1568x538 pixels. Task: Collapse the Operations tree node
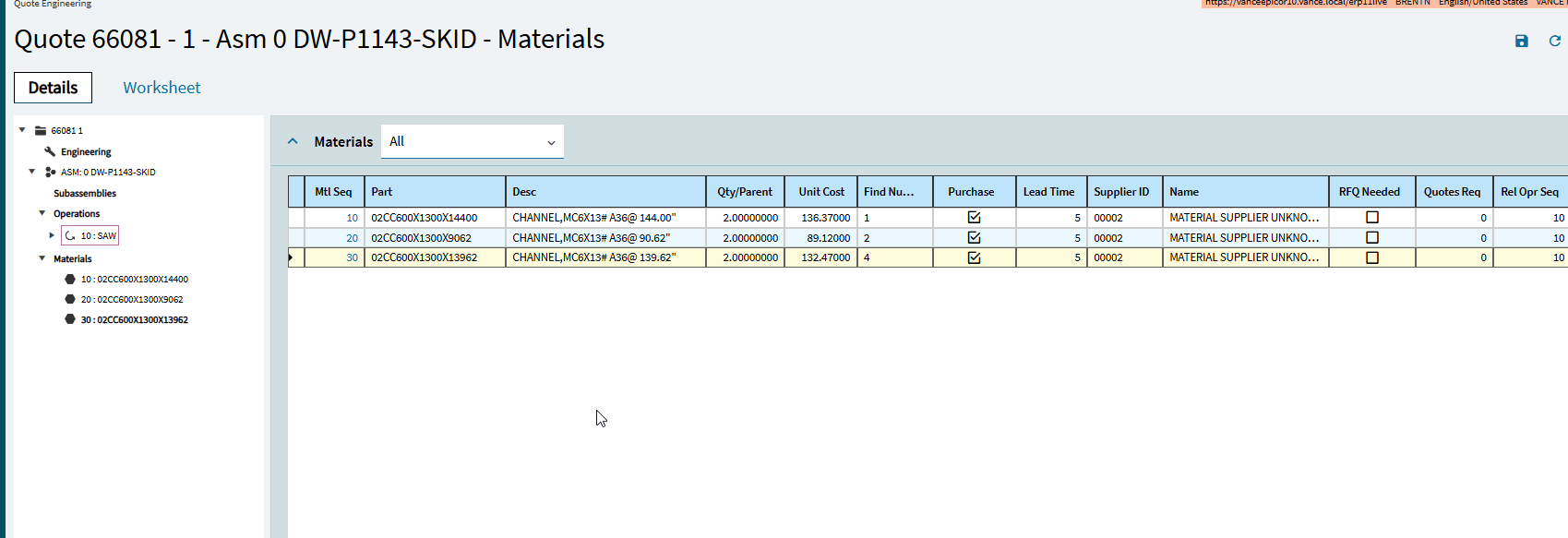tap(42, 213)
